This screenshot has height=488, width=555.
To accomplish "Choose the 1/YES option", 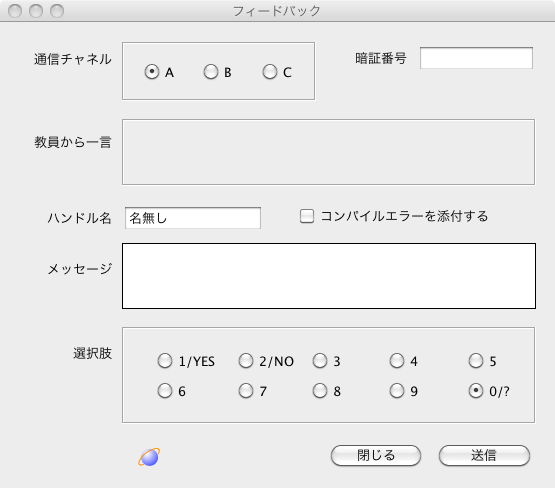I will [x=165, y=361].
